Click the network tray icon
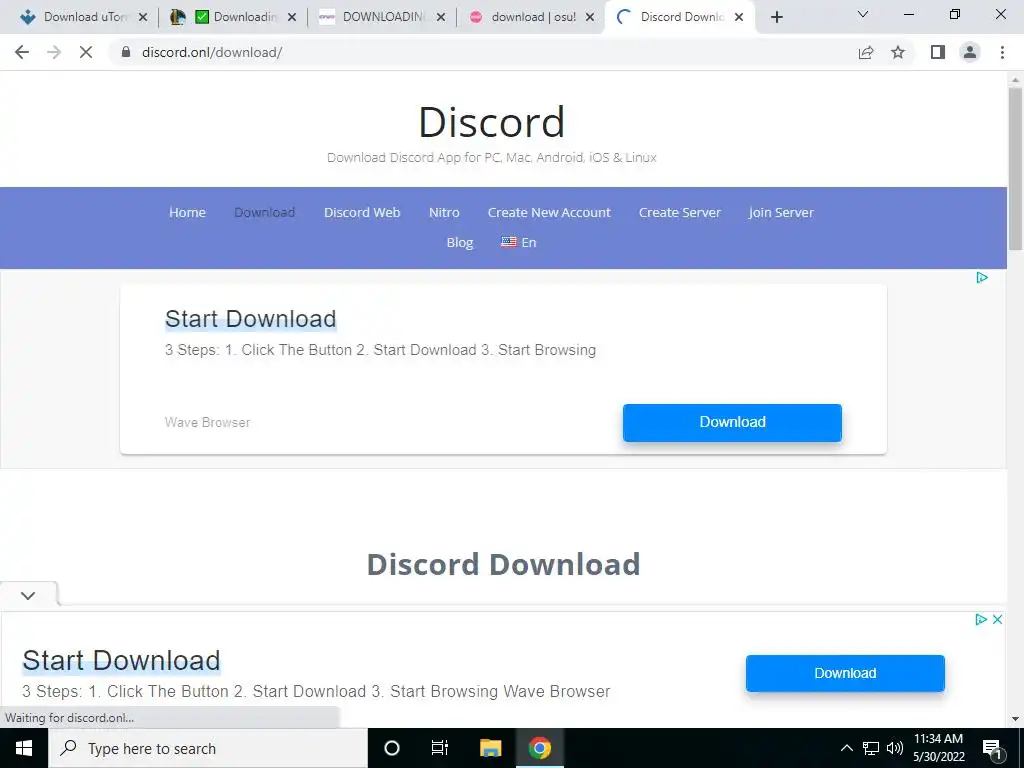 pyautogui.click(x=871, y=748)
